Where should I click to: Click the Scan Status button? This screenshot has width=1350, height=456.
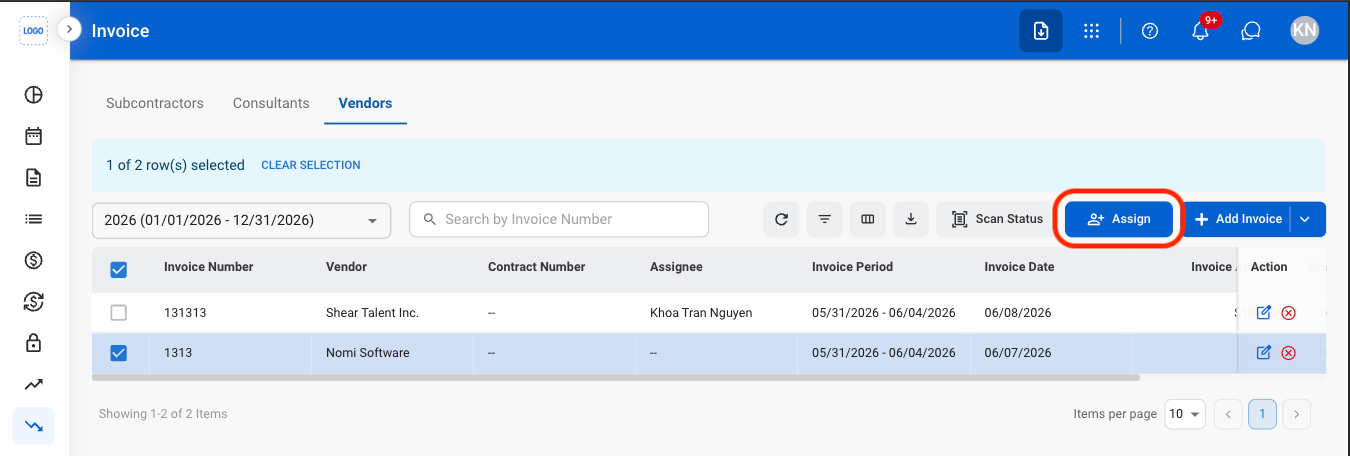[x=997, y=219]
